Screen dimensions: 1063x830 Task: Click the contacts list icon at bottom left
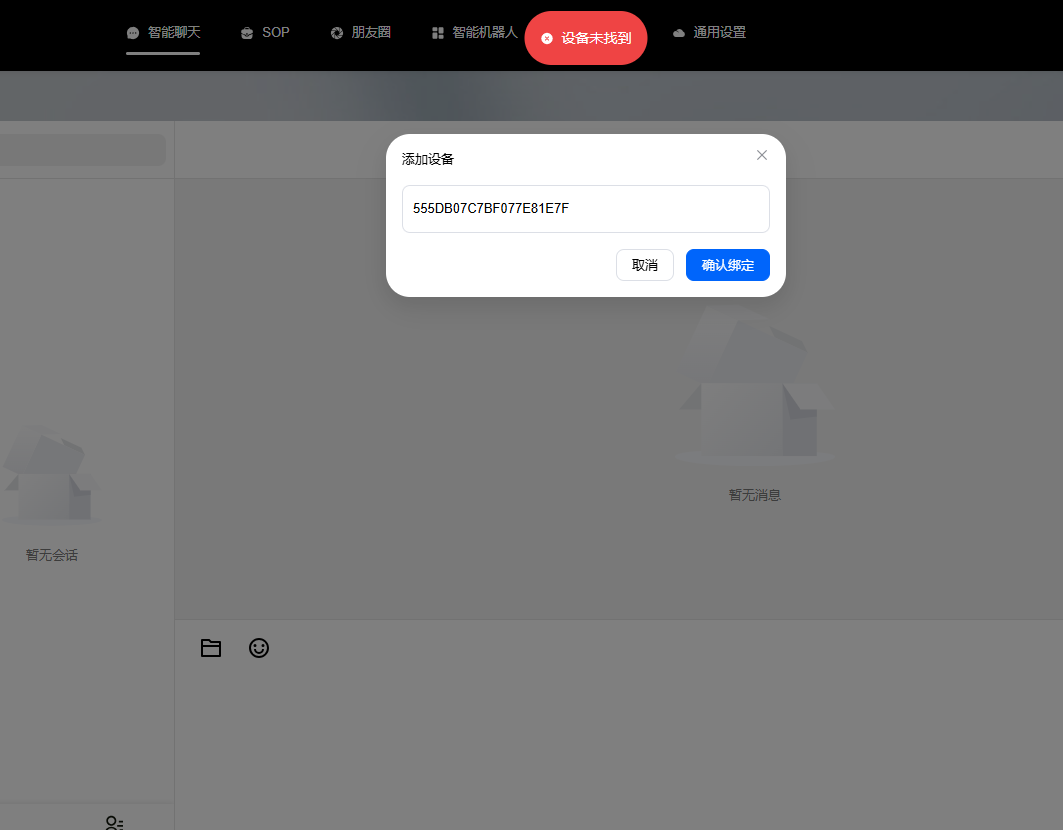(x=114, y=823)
